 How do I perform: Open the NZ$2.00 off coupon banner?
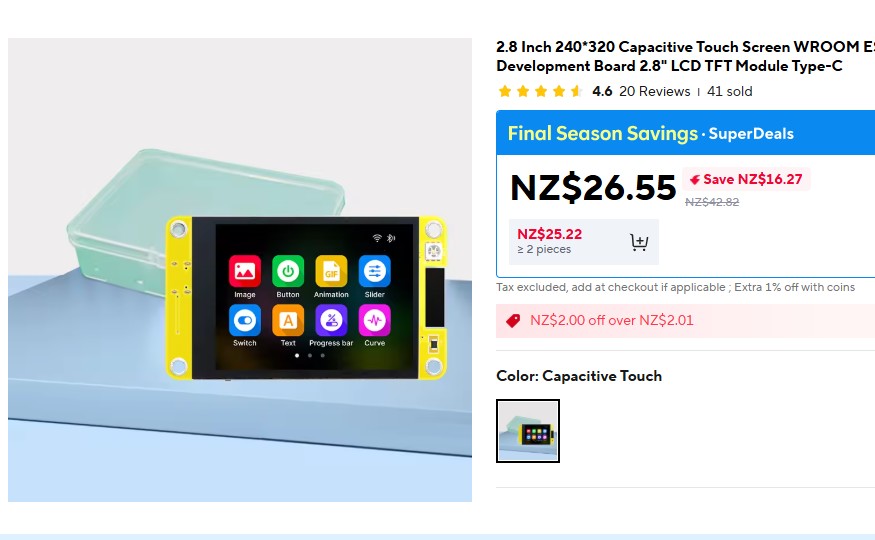coord(685,321)
